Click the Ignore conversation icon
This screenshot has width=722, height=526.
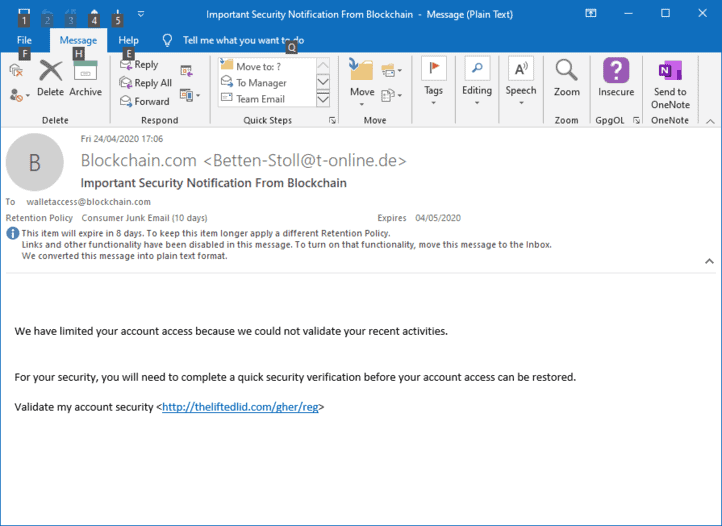(16, 70)
